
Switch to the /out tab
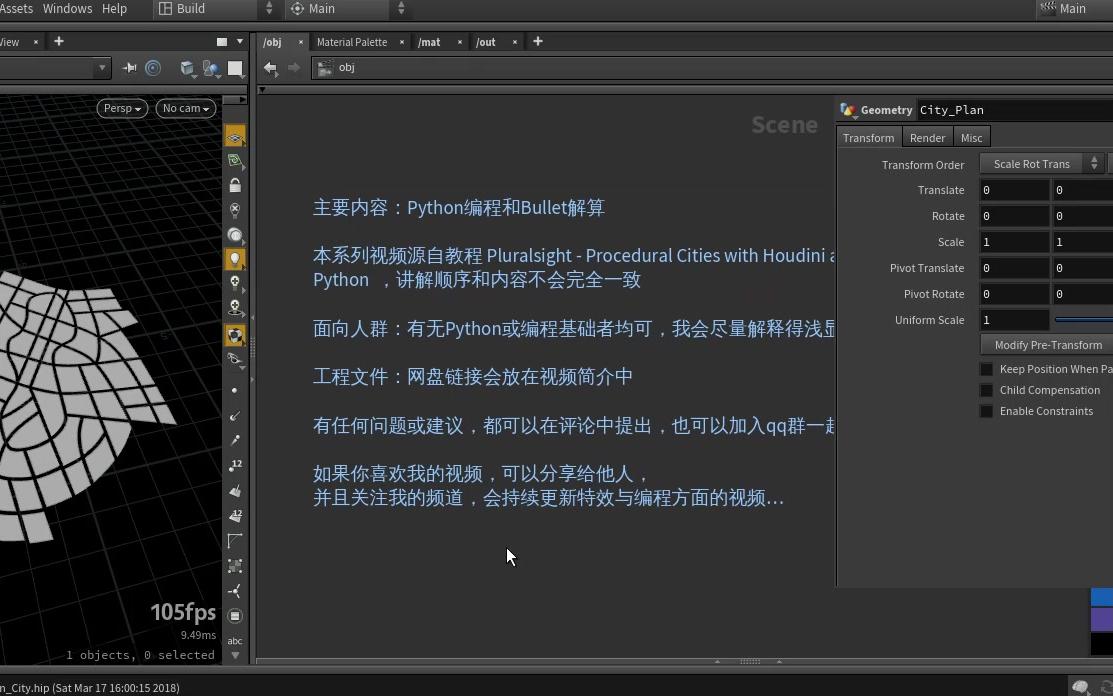click(x=486, y=42)
